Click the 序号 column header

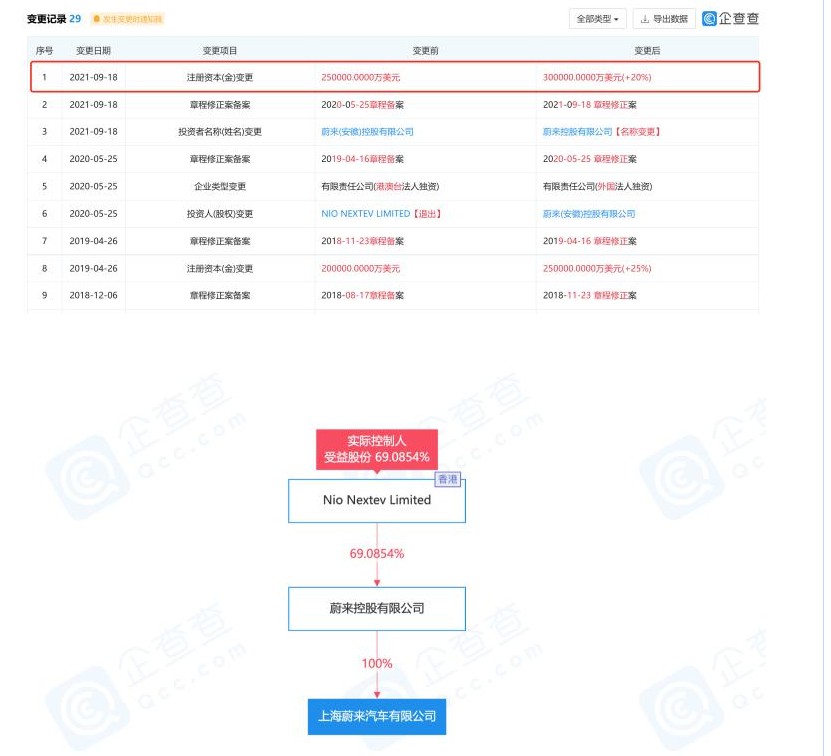(45, 50)
